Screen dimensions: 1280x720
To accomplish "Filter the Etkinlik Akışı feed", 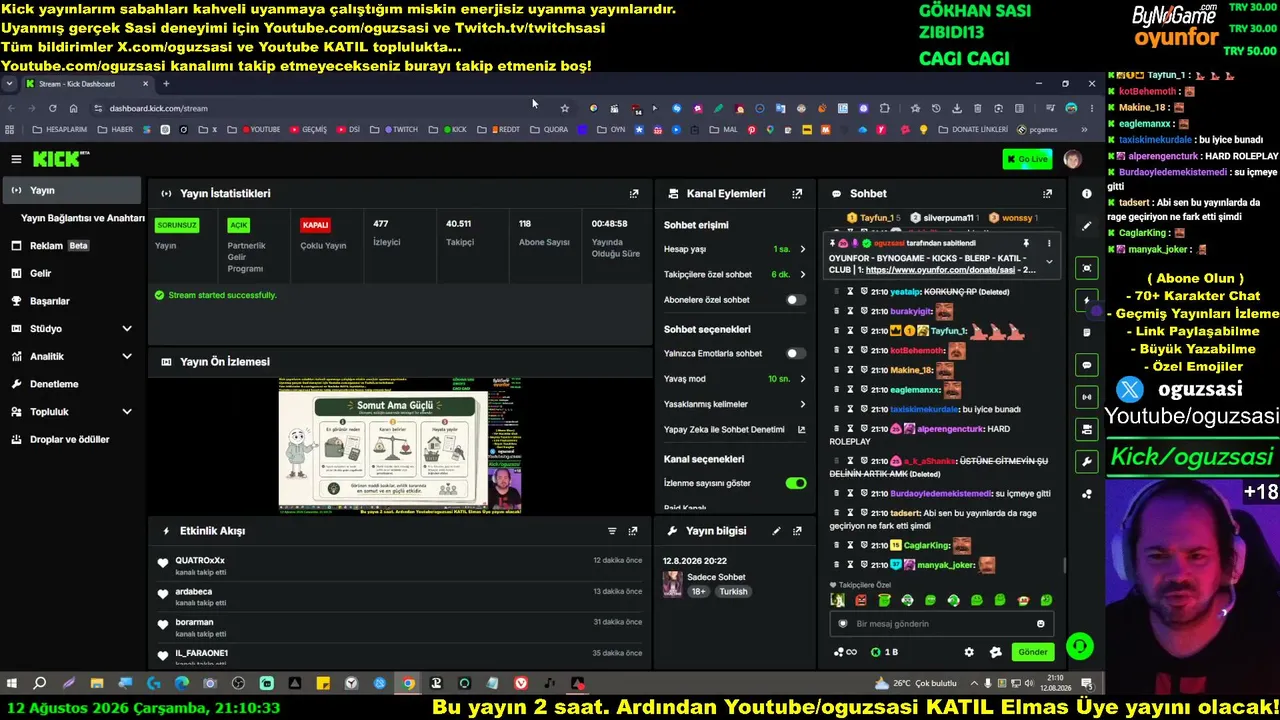I will click(612, 531).
